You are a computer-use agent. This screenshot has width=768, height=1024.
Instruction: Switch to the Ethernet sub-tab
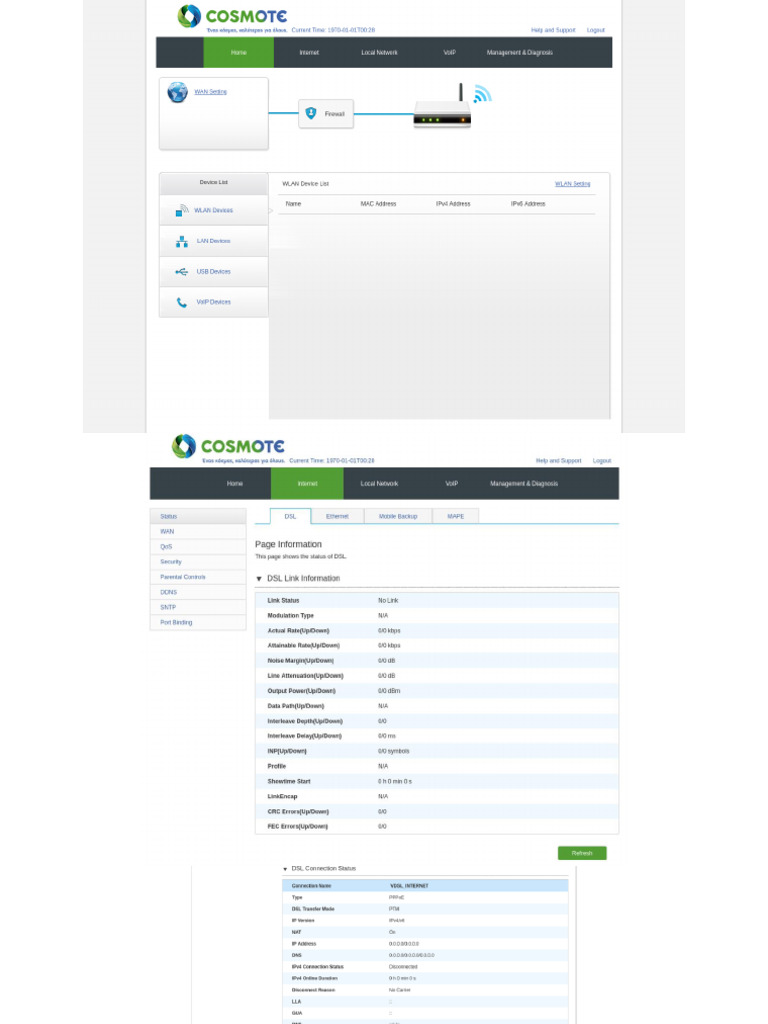[337, 516]
